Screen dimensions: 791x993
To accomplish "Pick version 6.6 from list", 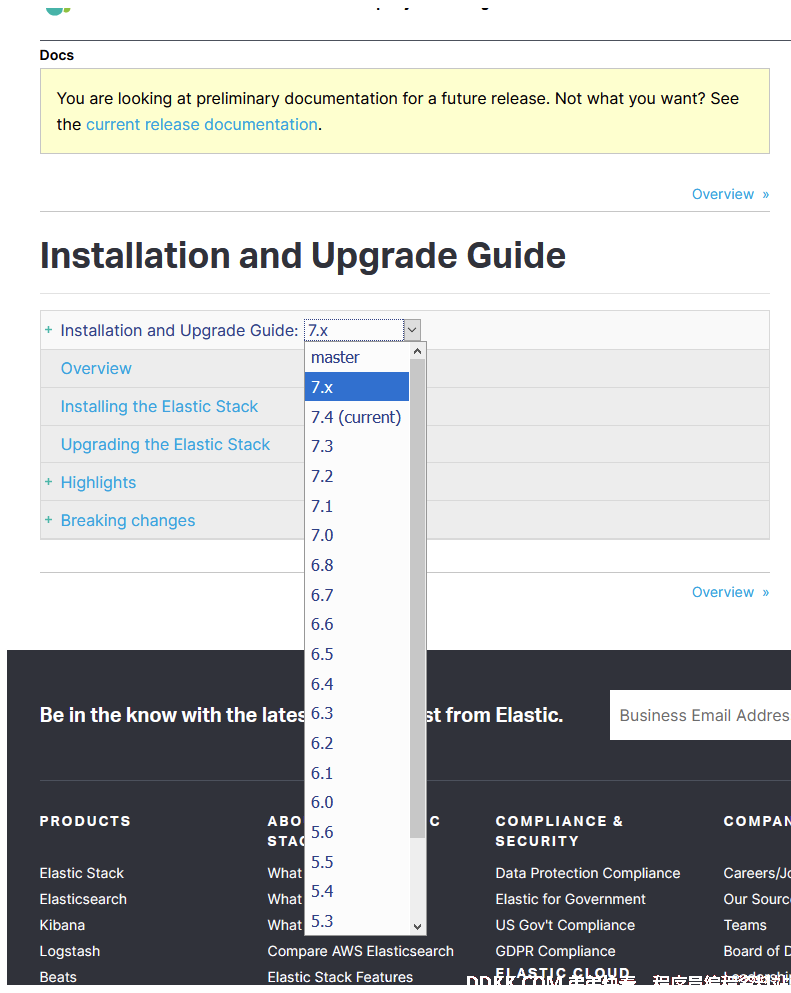I will coord(357,624).
